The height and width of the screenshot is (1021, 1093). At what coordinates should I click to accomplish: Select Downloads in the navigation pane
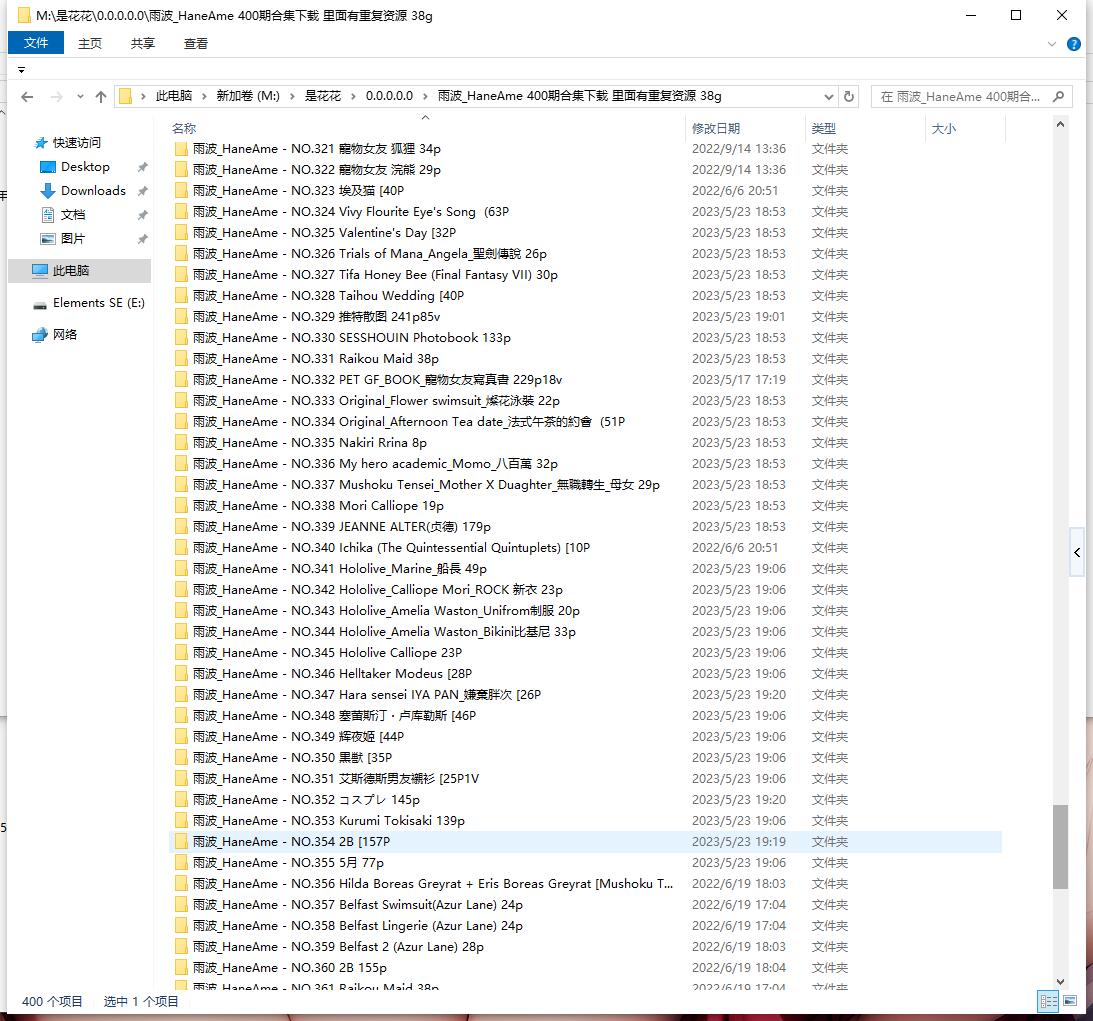tap(93, 191)
